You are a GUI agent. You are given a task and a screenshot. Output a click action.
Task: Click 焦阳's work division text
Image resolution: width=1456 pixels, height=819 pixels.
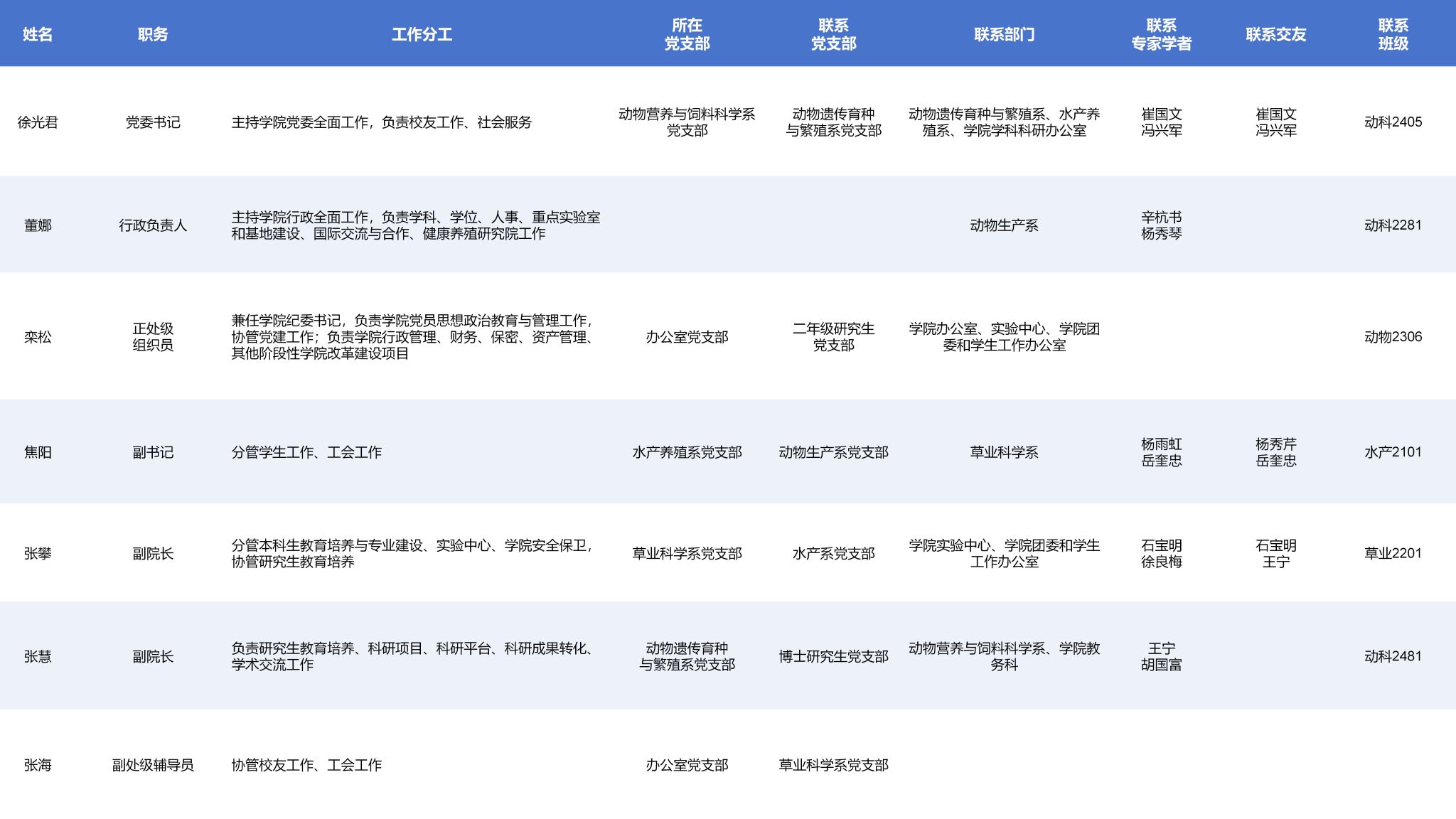[x=306, y=452]
